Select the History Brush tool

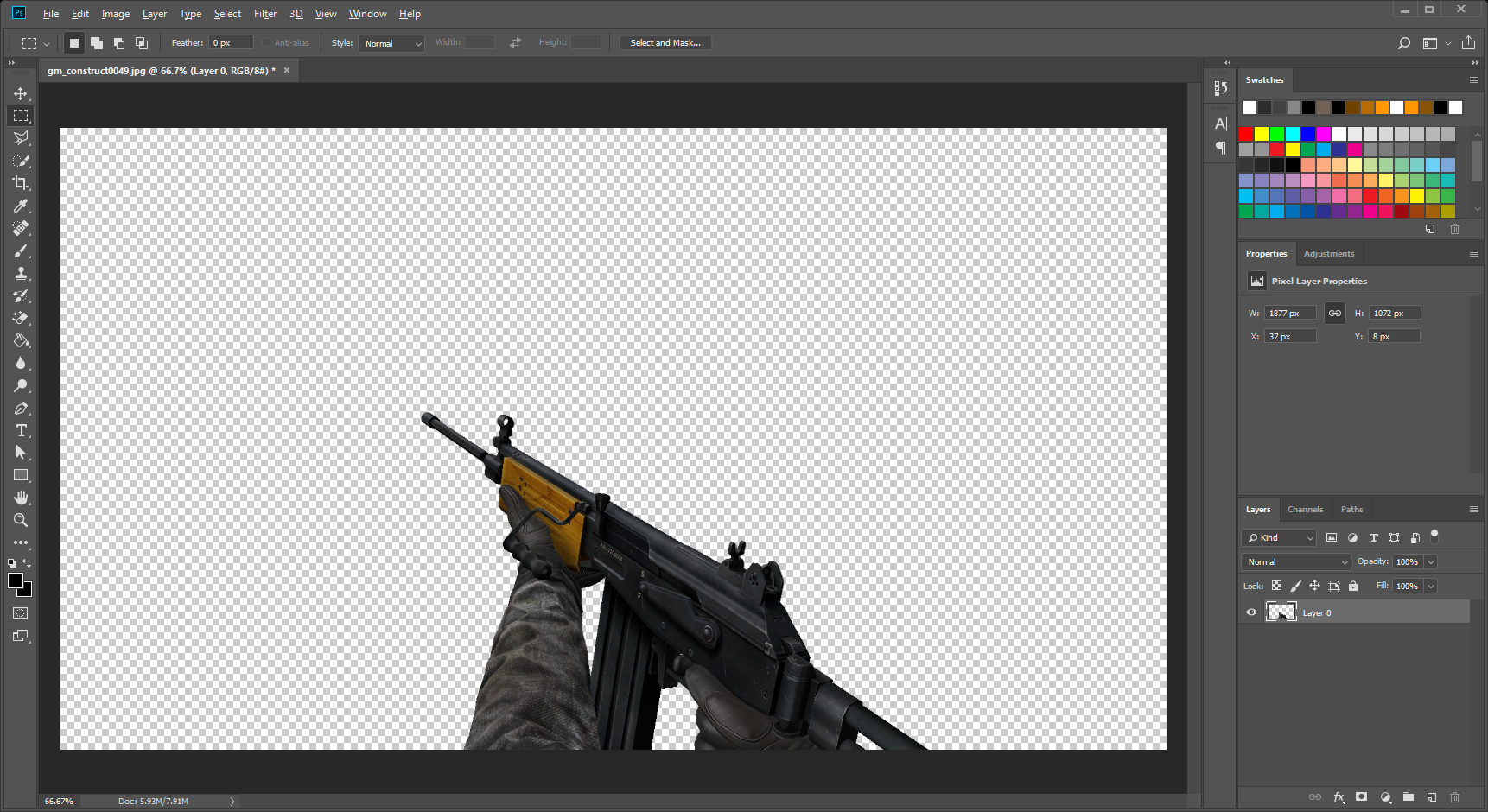pos(21,295)
